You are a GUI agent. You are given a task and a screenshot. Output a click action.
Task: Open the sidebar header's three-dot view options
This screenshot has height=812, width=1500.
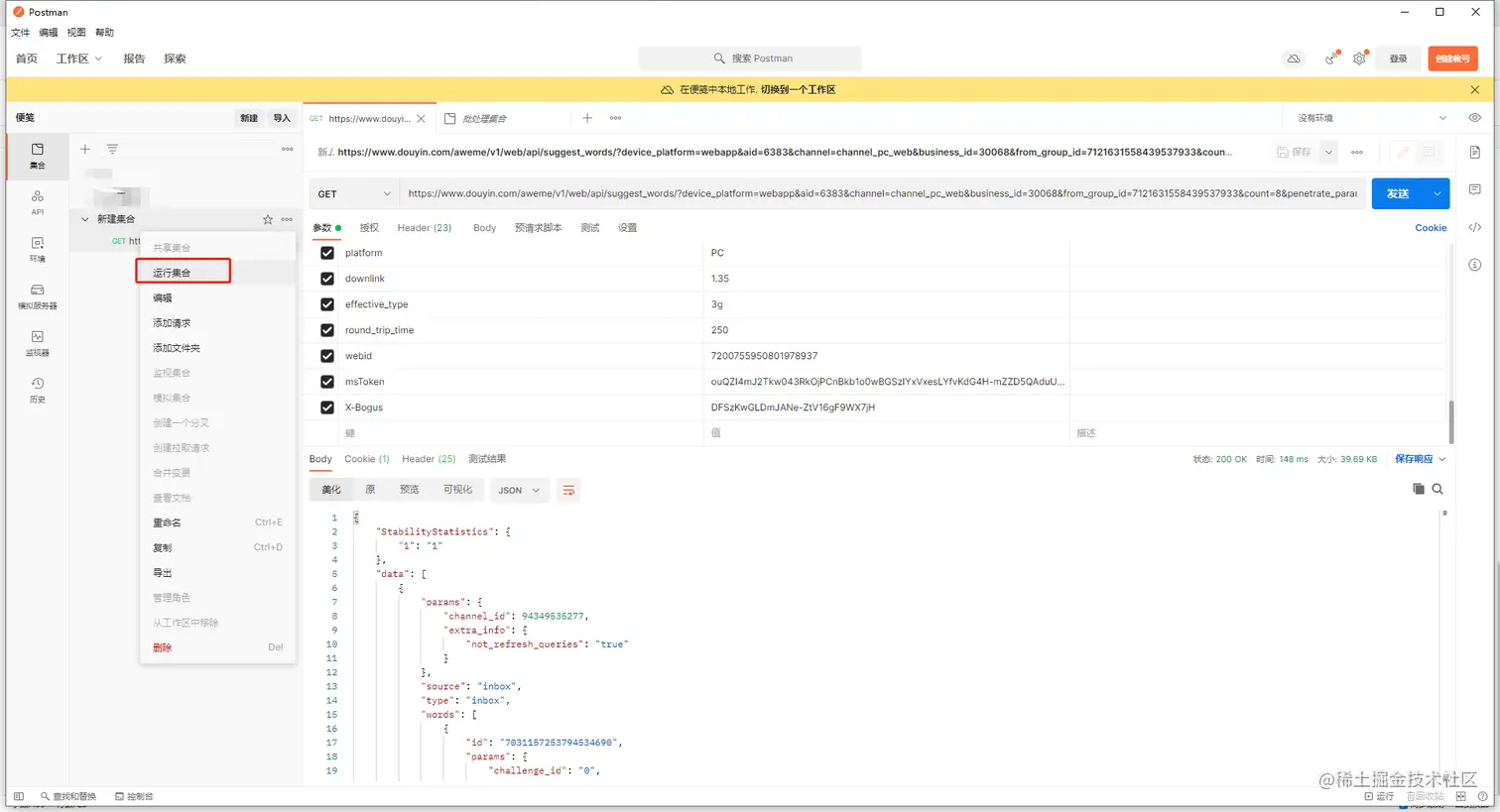pos(288,149)
